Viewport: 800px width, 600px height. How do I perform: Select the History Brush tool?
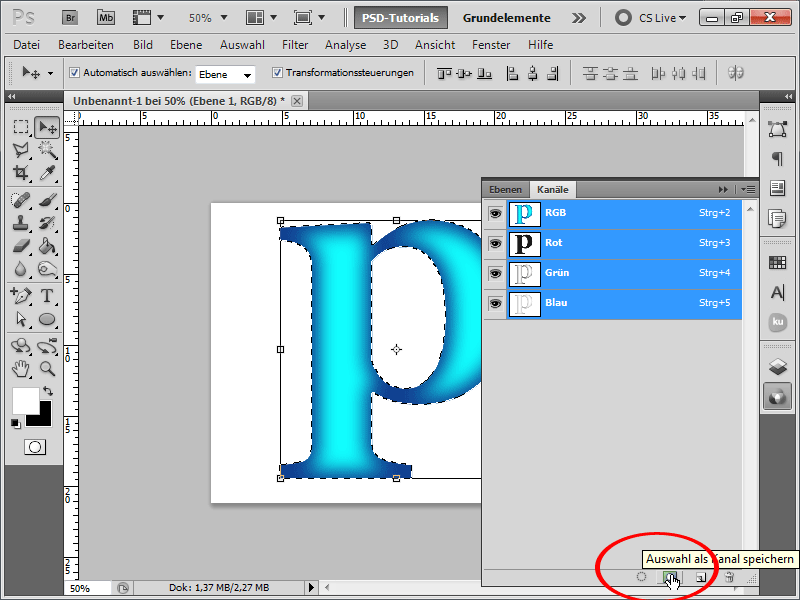click(47, 223)
